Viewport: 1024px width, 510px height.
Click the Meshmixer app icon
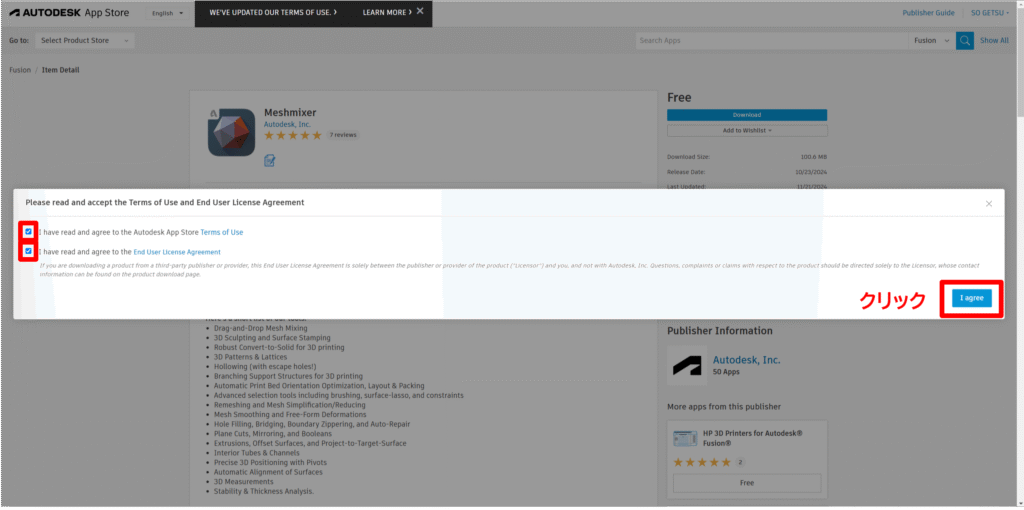[x=231, y=133]
